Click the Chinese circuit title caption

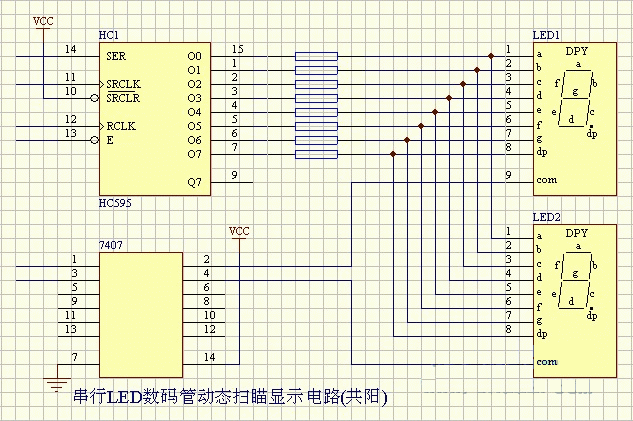pos(231,397)
